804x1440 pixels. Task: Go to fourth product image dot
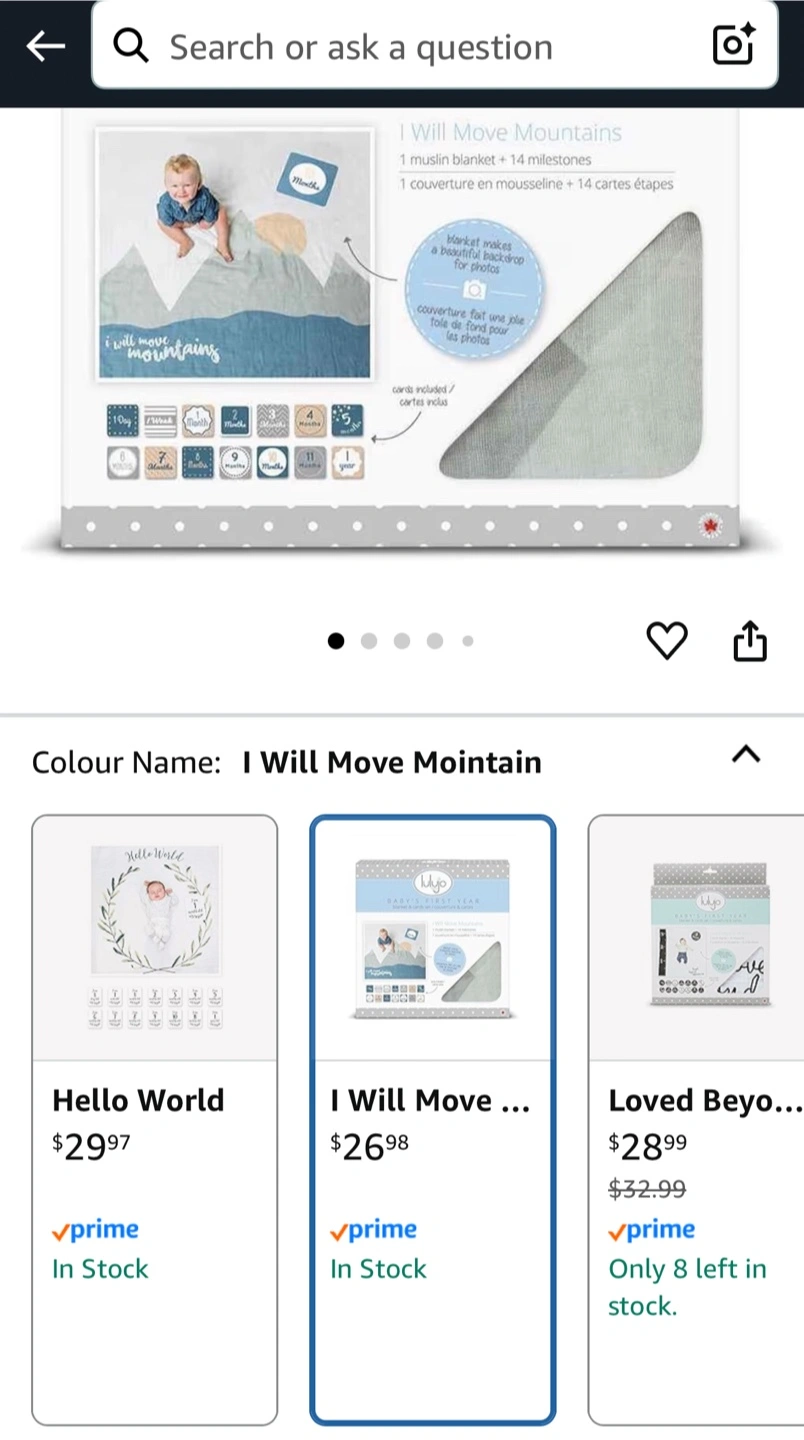(435, 642)
